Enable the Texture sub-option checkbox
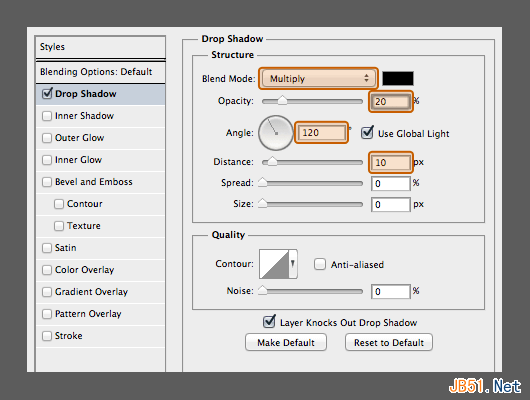The image size is (530, 400). 59,226
